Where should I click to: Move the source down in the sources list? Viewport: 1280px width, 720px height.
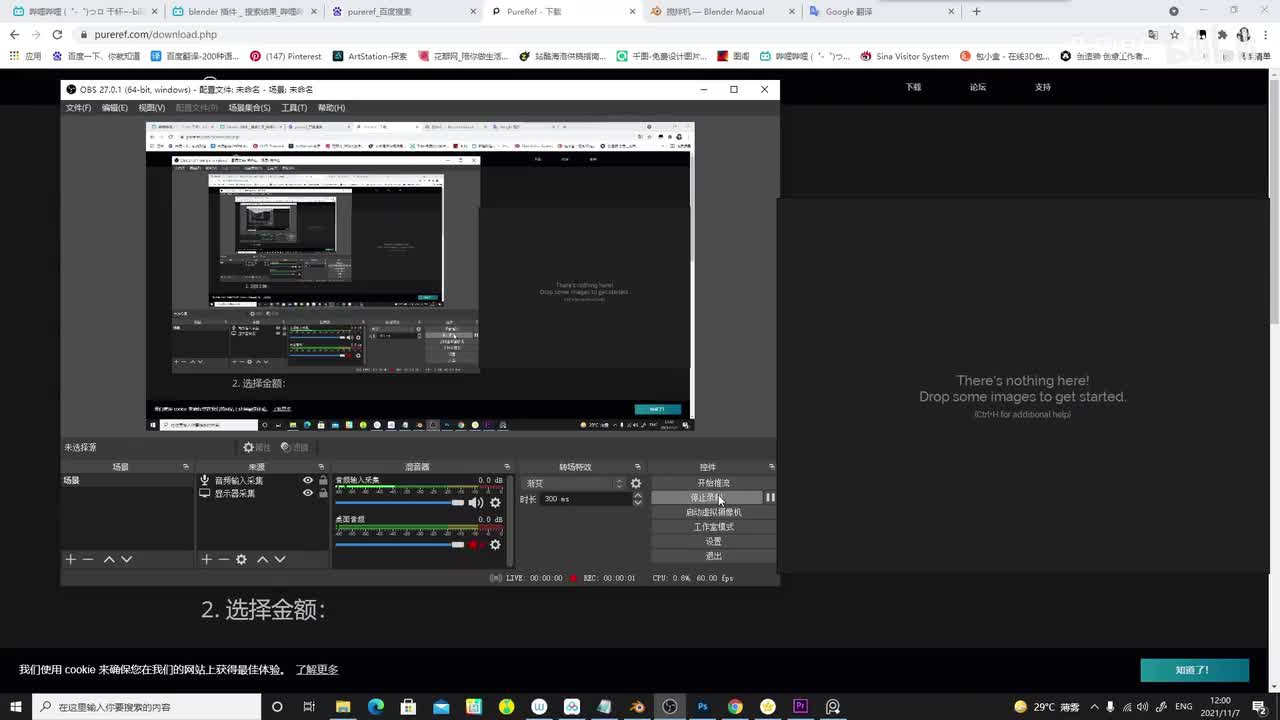pos(280,560)
